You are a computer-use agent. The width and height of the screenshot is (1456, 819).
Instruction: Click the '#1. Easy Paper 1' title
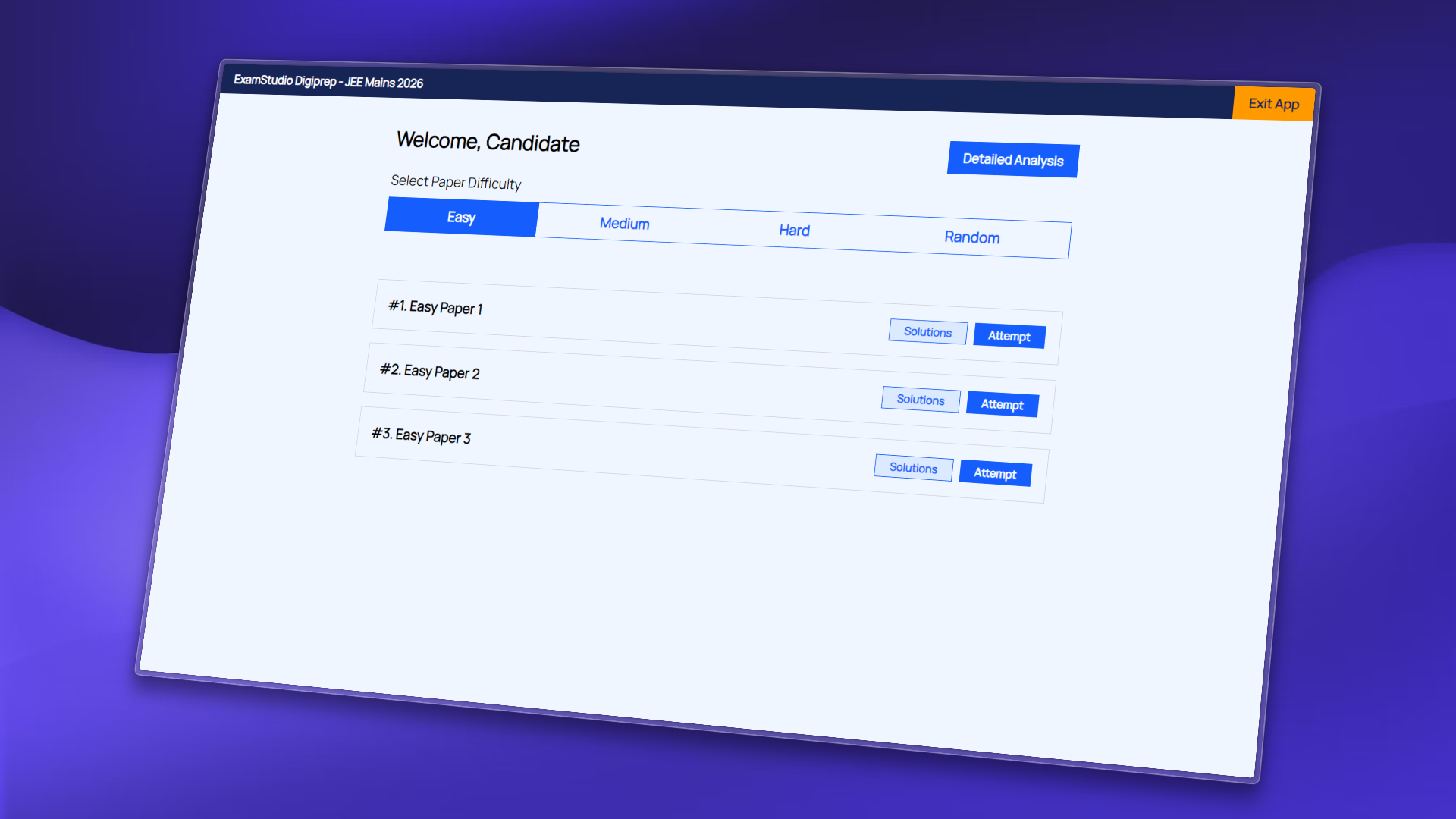click(x=435, y=307)
